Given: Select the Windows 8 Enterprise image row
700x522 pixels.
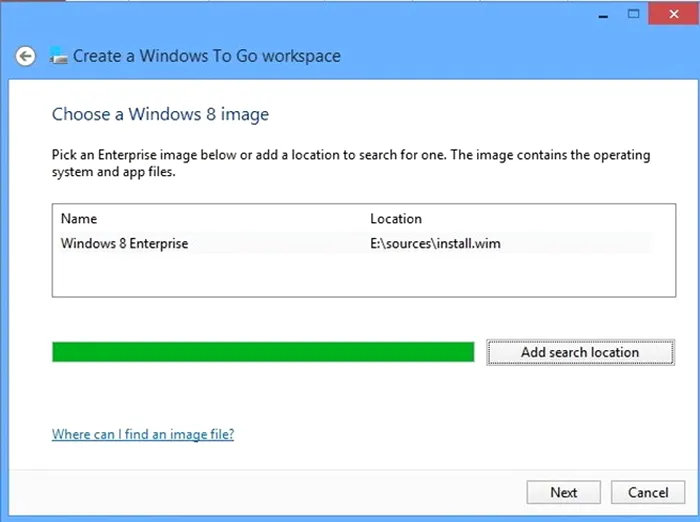Looking at the screenshot, I should 357,243.
